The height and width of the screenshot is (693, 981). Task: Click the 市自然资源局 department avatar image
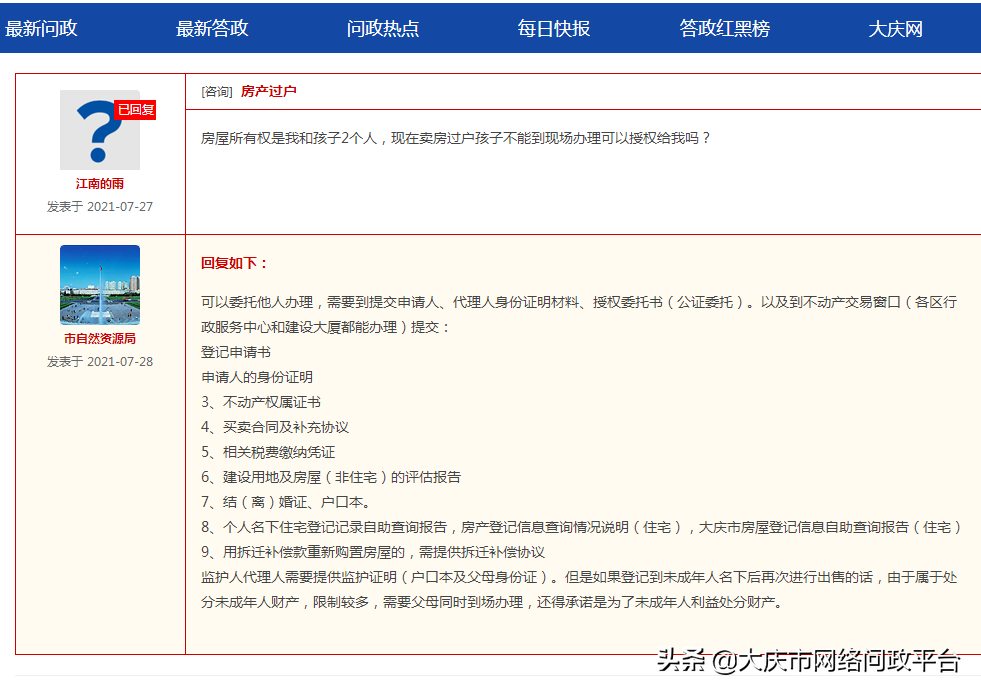tap(99, 286)
